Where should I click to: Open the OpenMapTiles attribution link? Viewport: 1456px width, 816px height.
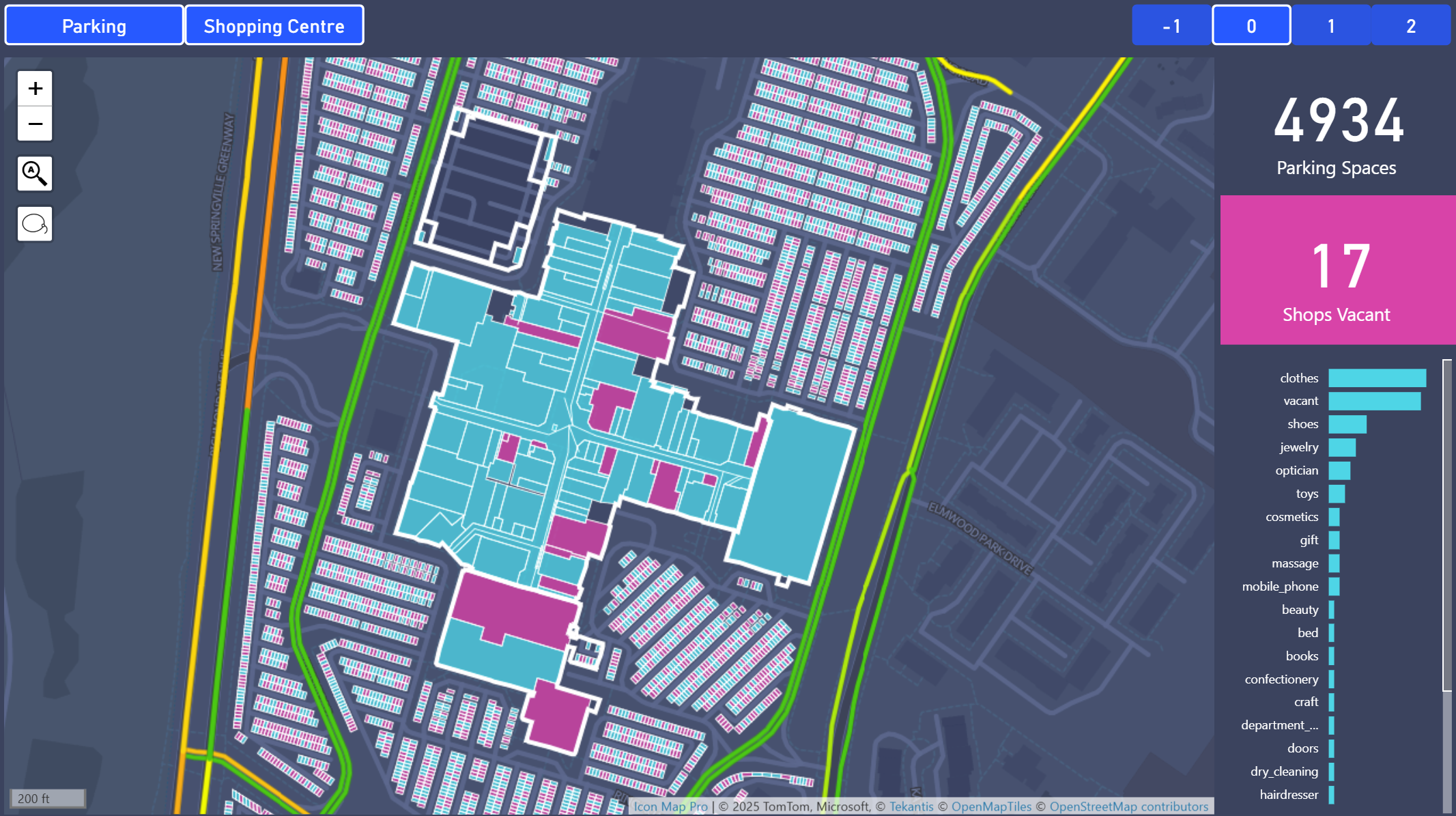click(x=990, y=806)
